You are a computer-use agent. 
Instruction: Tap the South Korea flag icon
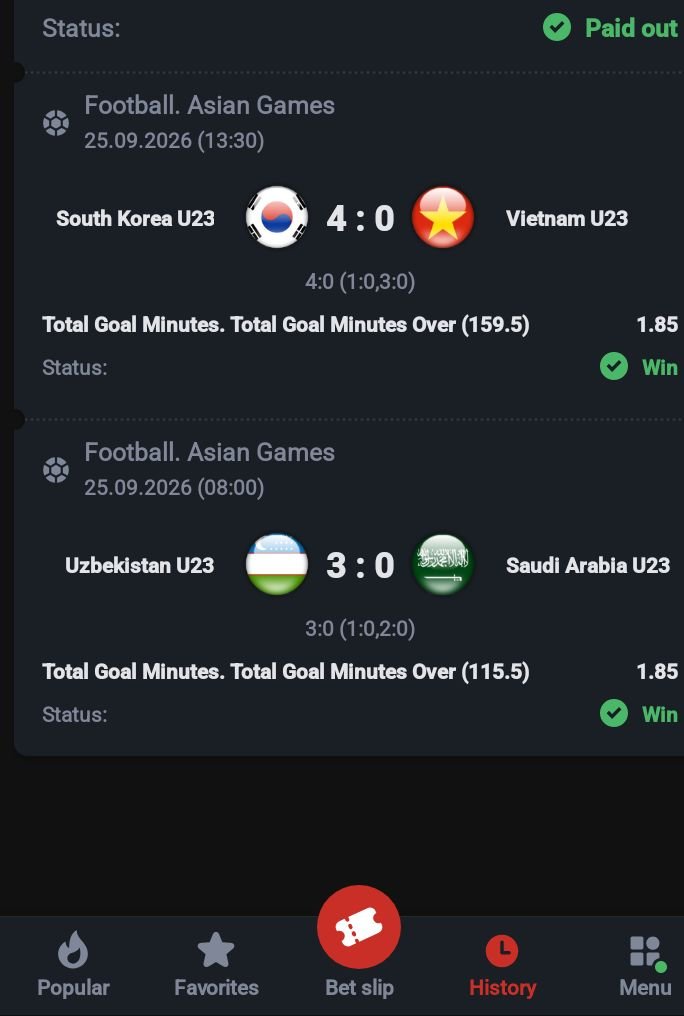click(277, 217)
